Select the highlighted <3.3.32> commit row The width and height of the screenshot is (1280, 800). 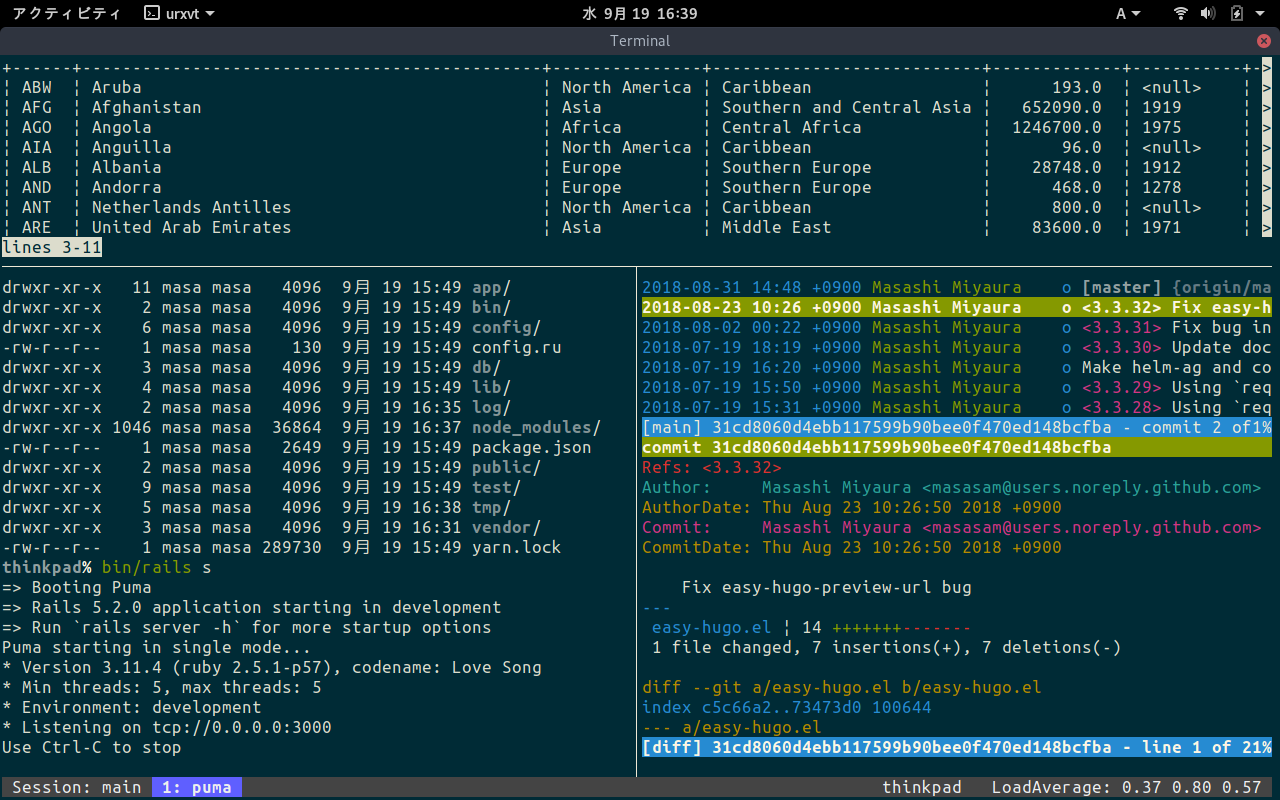[x=957, y=307]
